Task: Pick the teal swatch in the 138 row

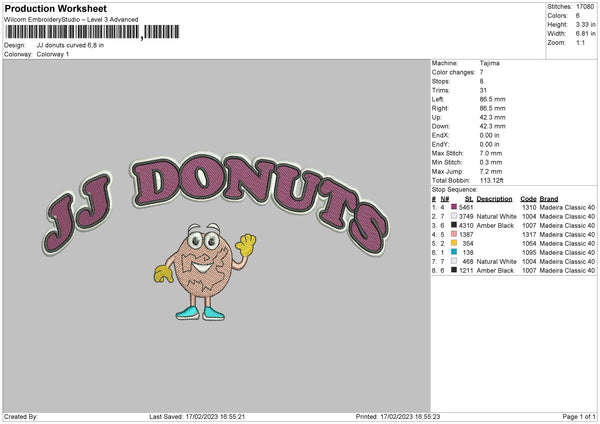Action: tap(454, 252)
